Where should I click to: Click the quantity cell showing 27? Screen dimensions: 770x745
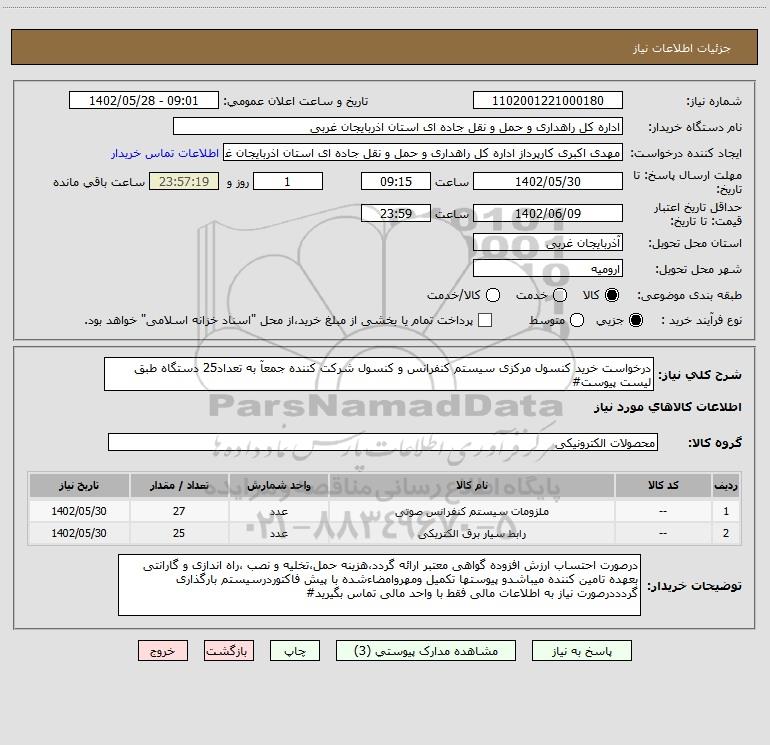(179, 511)
